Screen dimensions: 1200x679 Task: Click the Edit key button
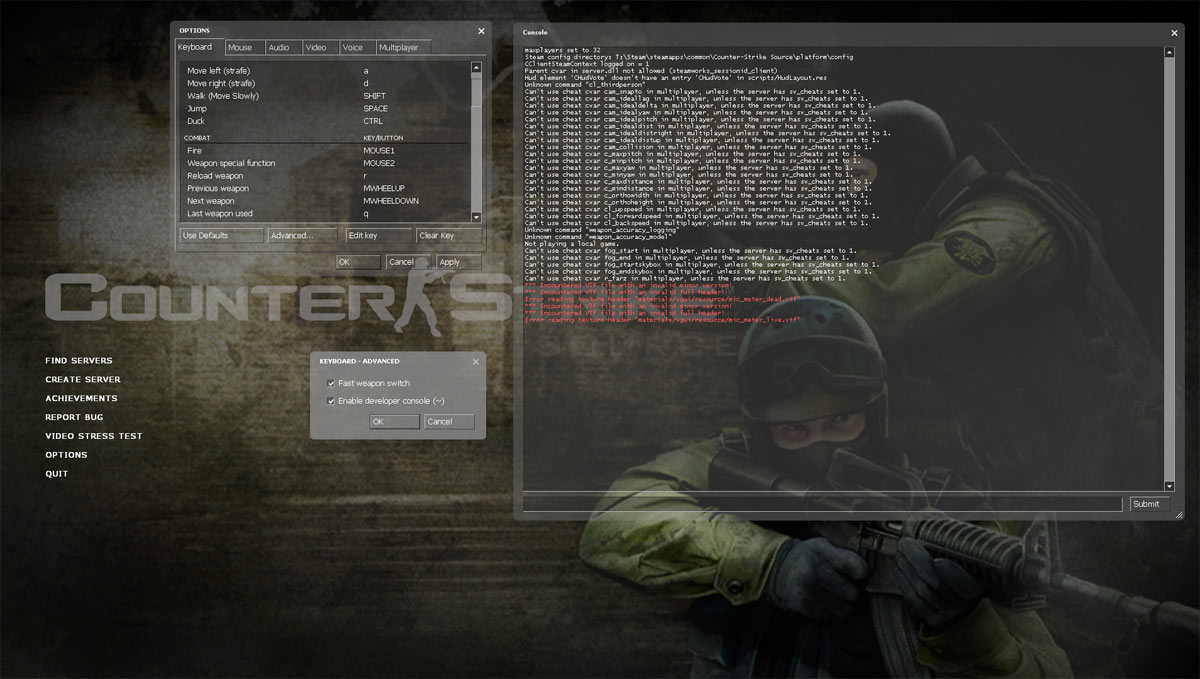pos(379,236)
